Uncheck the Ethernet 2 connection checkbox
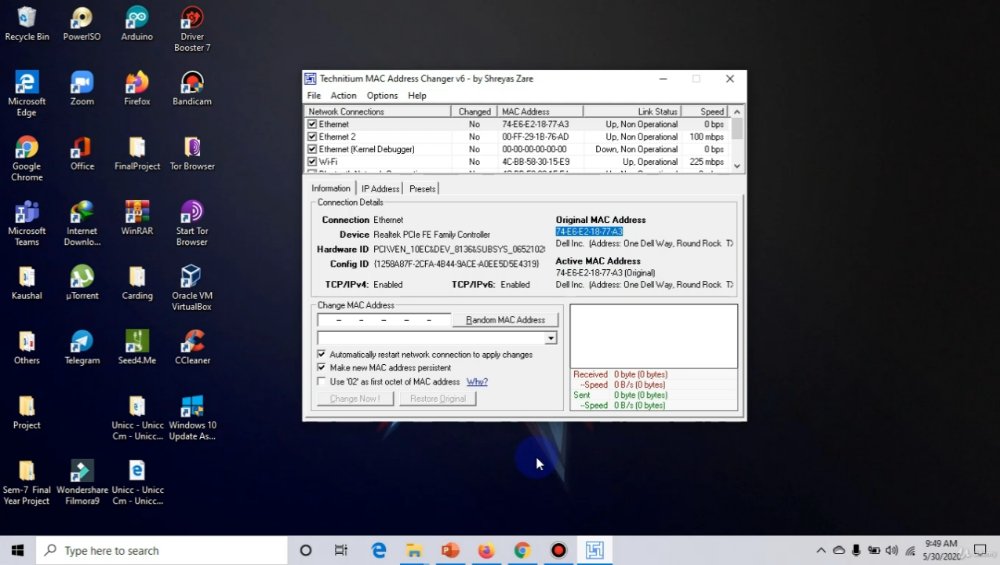 pyautogui.click(x=312, y=136)
